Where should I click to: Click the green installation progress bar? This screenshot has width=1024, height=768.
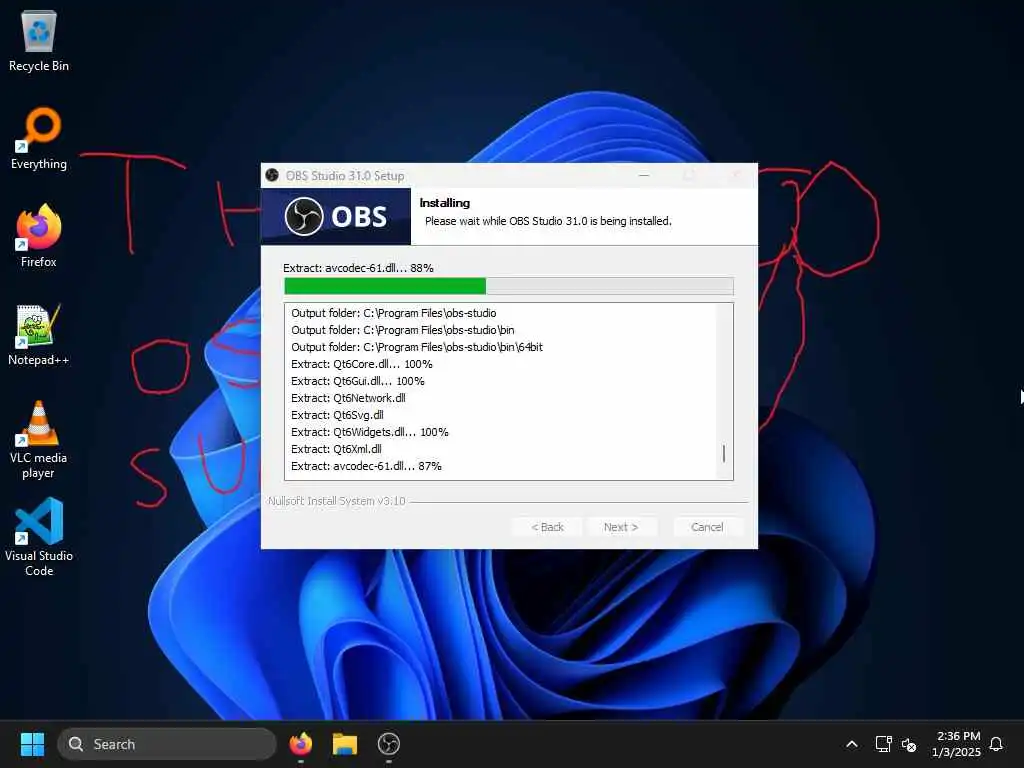pos(509,286)
